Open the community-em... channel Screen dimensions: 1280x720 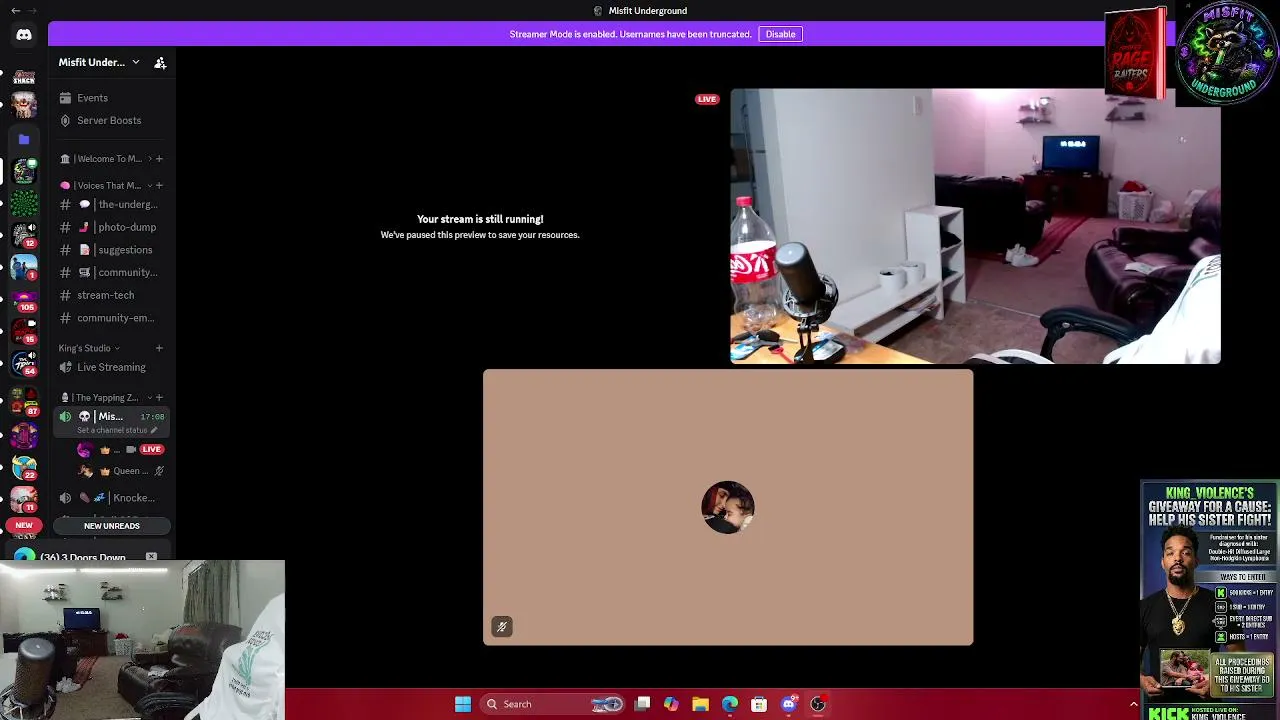point(112,318)
